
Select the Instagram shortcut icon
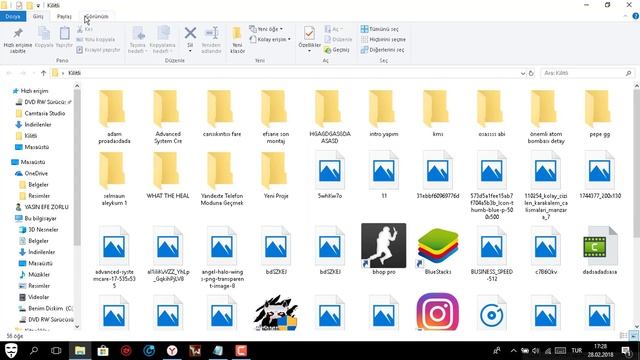(x=438, y=311)
